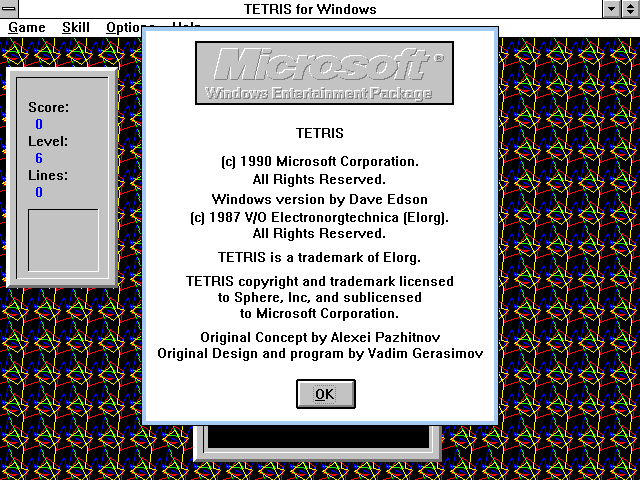Click 'to Microsoft Corporation.' line
The image size is (640, 480).
[319, 313]
